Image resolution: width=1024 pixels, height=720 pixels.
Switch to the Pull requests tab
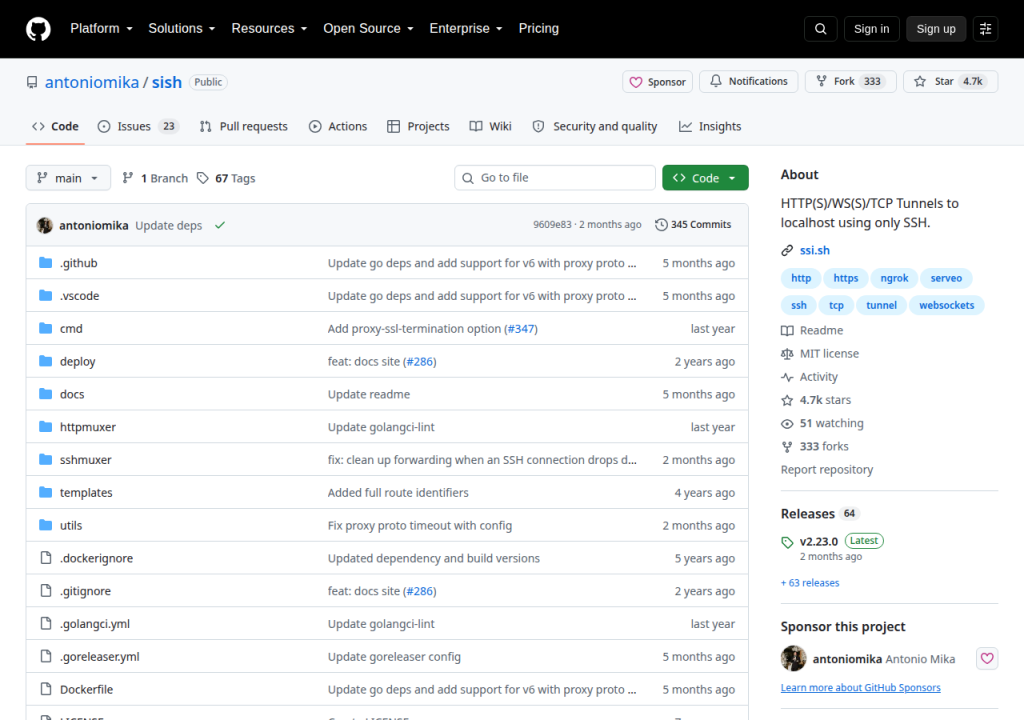point(244,126)
